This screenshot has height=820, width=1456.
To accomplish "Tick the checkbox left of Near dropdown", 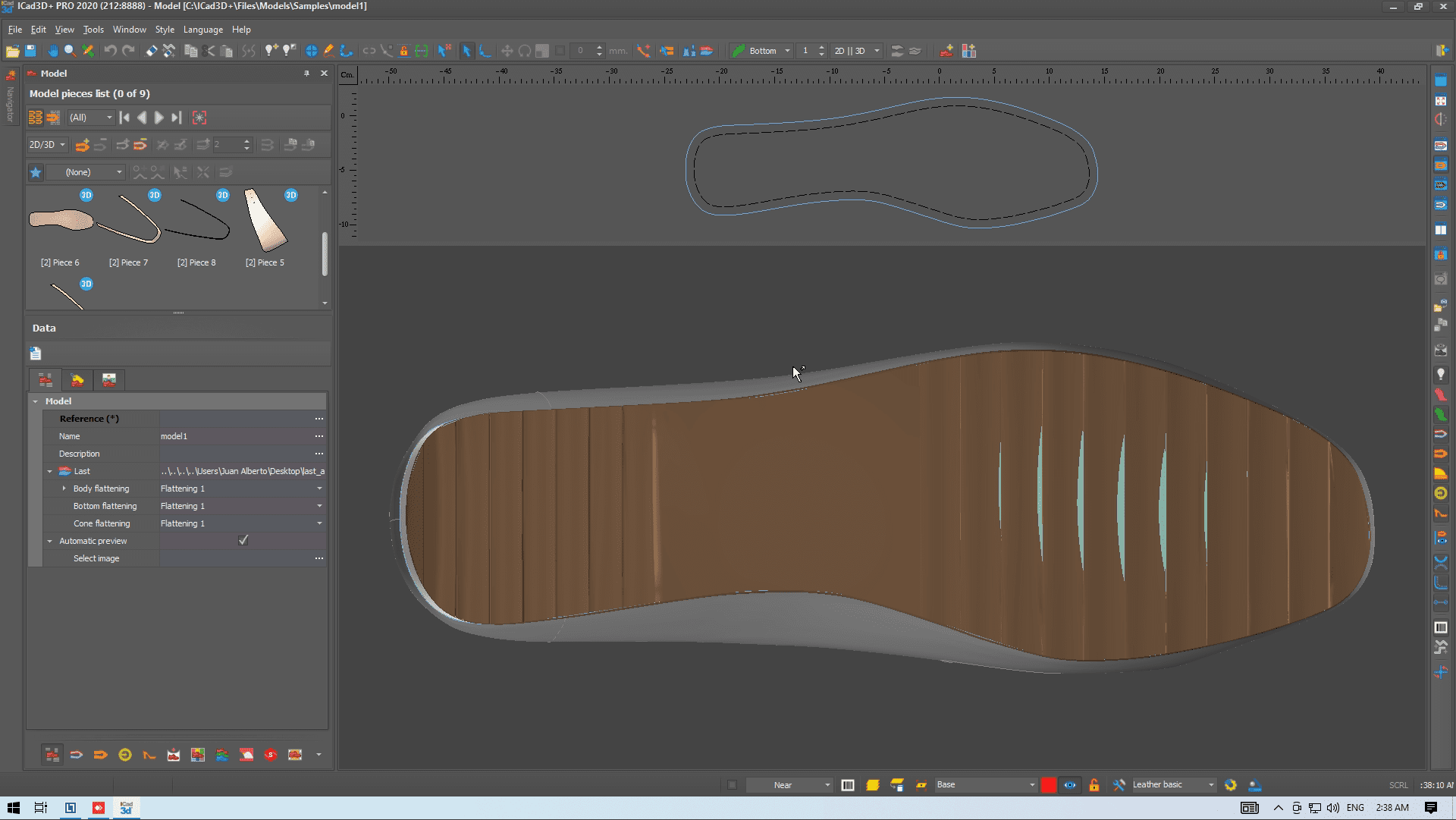I will pos(732,785).
